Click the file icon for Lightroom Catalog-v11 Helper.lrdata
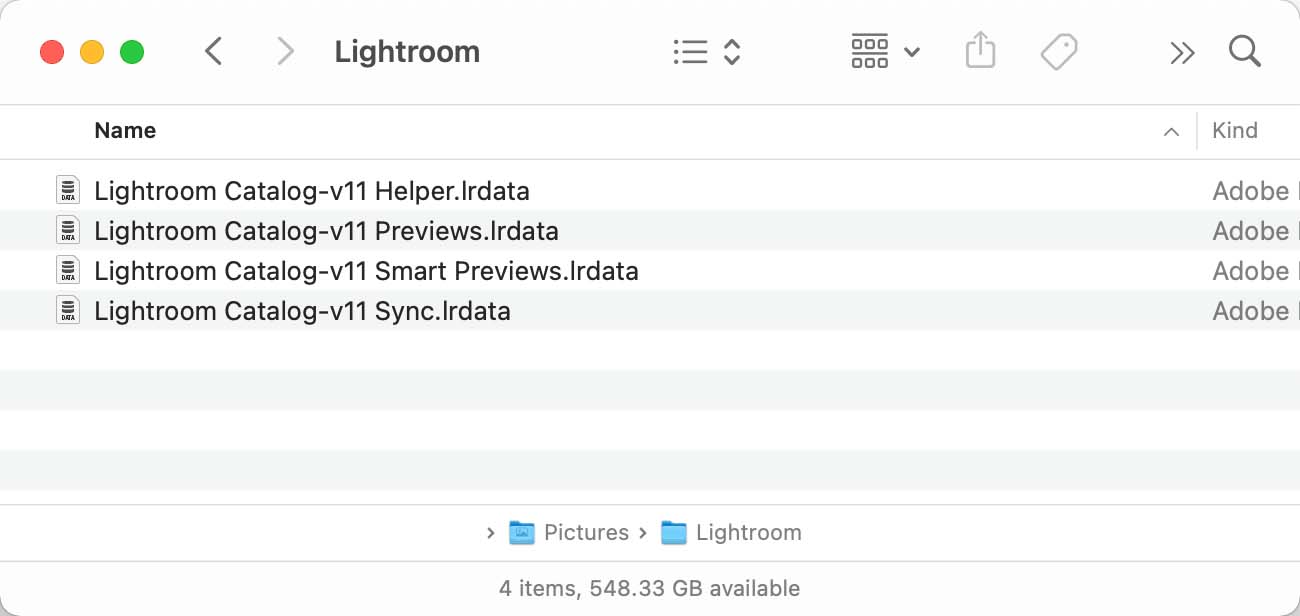 point(67,190)
